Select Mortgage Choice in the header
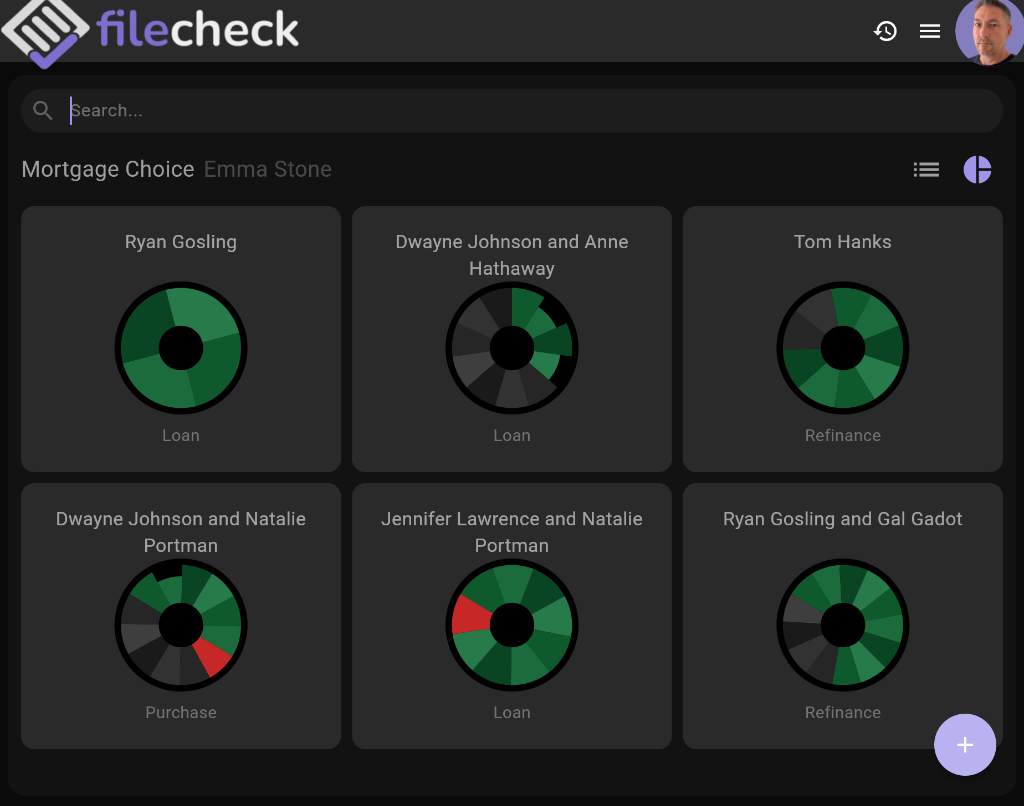The image size is (1024, 806). (107, 169)
